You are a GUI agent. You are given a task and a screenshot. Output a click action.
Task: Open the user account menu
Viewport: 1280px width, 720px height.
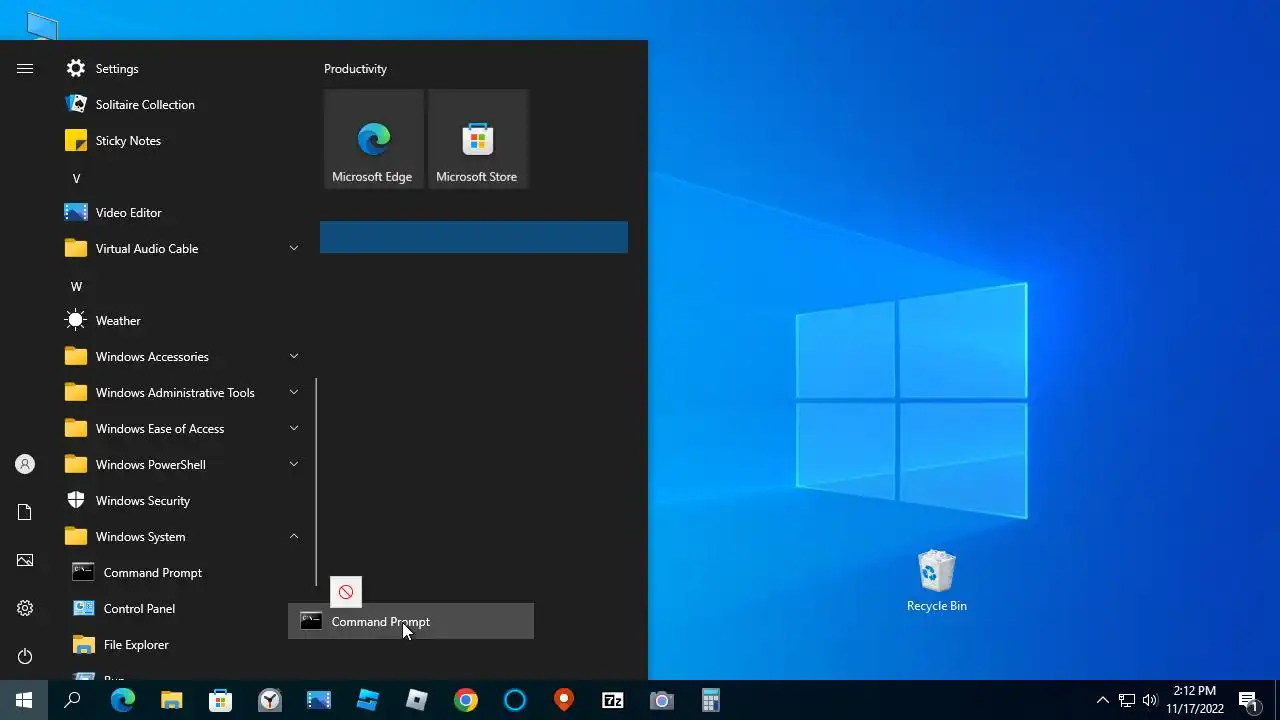(x=25, y=464)
